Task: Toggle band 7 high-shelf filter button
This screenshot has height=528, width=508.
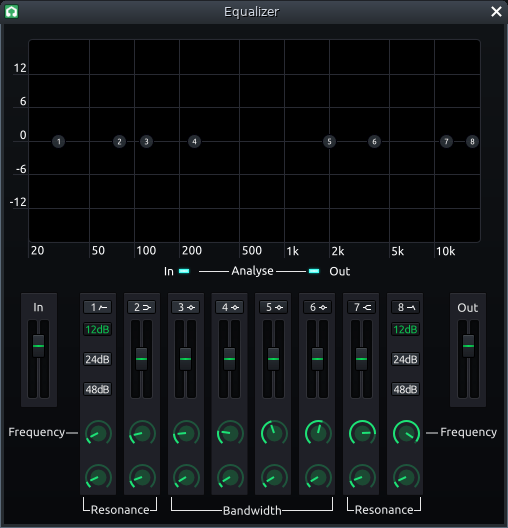Action: click(x=361, y=307)
